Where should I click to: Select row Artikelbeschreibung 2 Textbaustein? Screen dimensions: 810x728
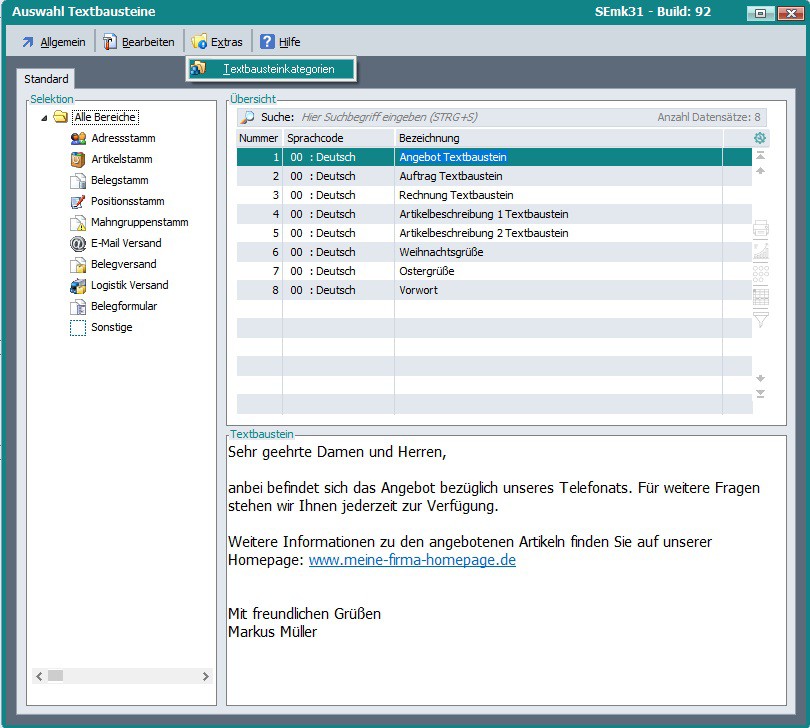tap(494, 233)
